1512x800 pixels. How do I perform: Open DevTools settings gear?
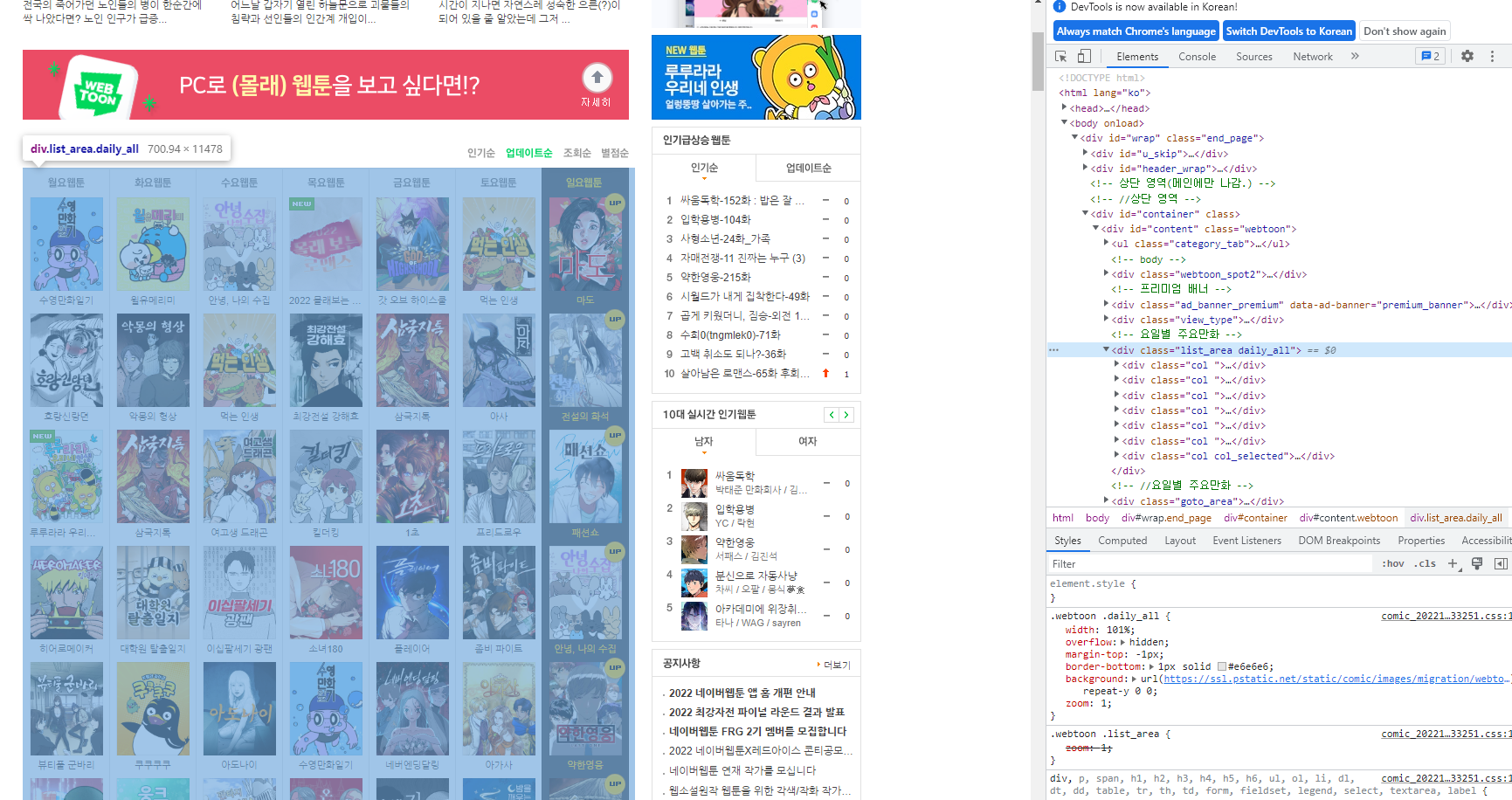[x=1467, y=56]
